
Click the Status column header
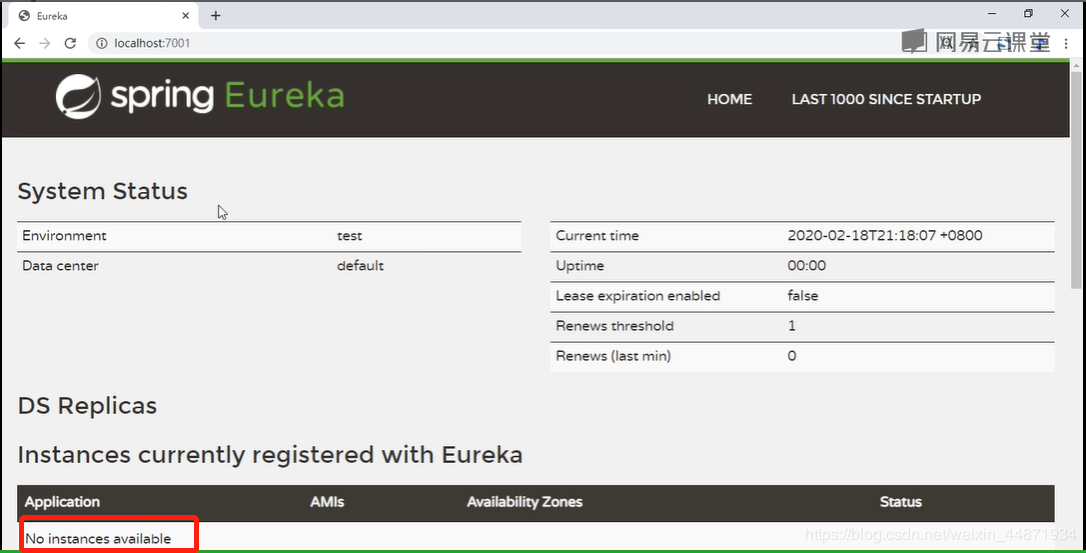click(900, 502)
